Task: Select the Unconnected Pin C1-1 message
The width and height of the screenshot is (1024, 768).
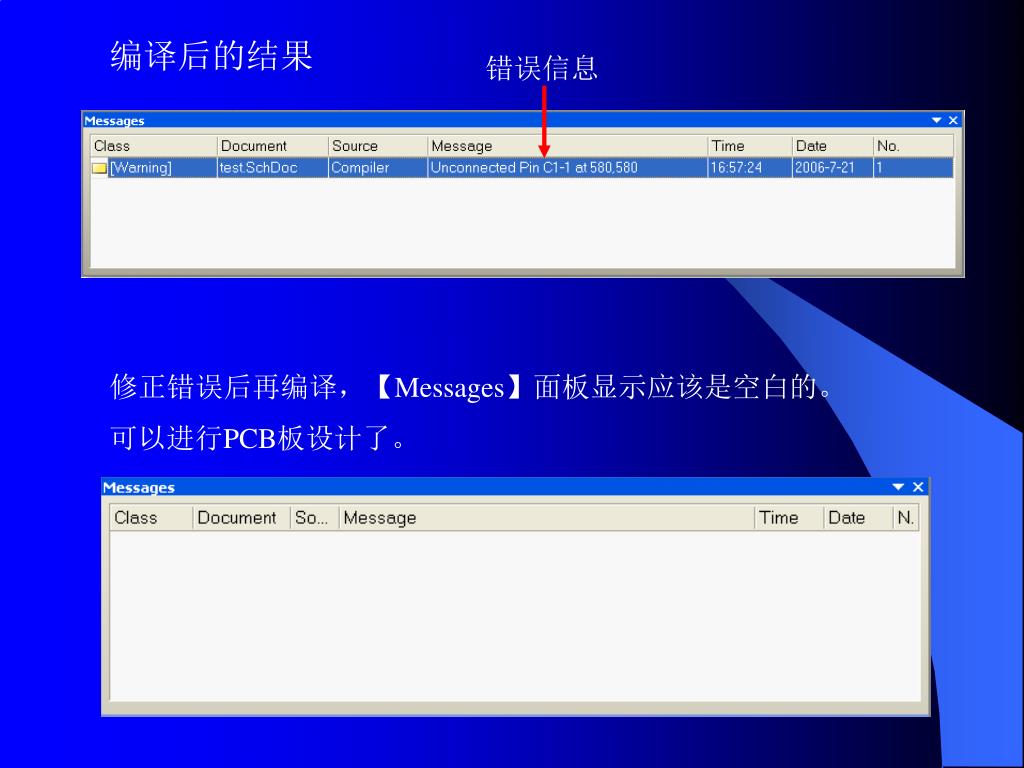Action: (567, 168)
